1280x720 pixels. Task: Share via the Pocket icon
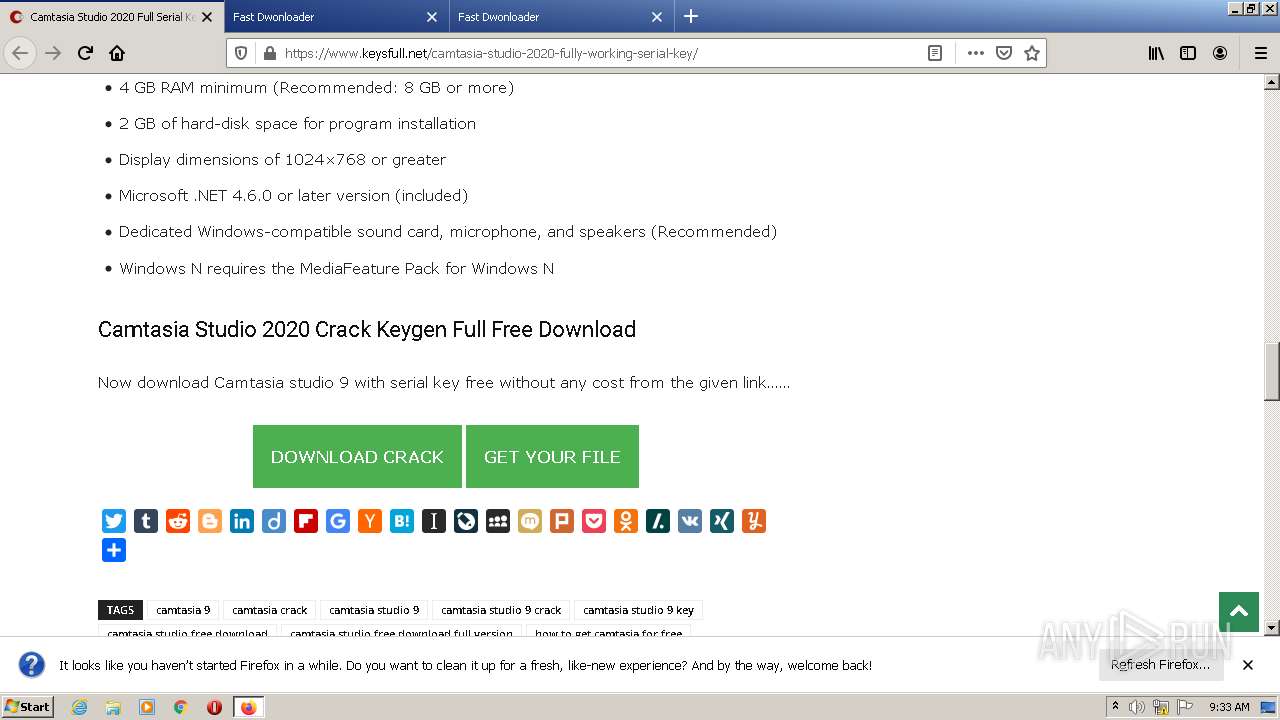pos(594,521)
